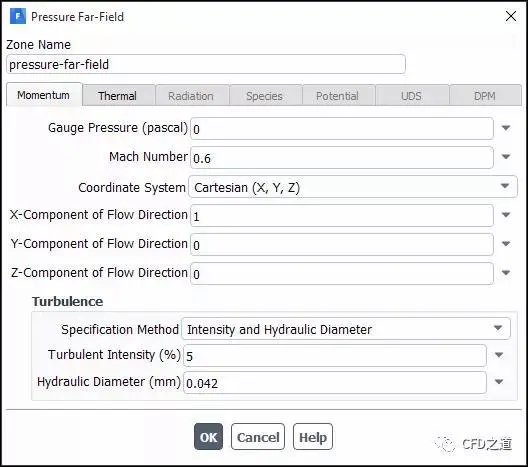Click the Zone Name text field
This screenshot has height=467, width=528.
click(206, 64)
